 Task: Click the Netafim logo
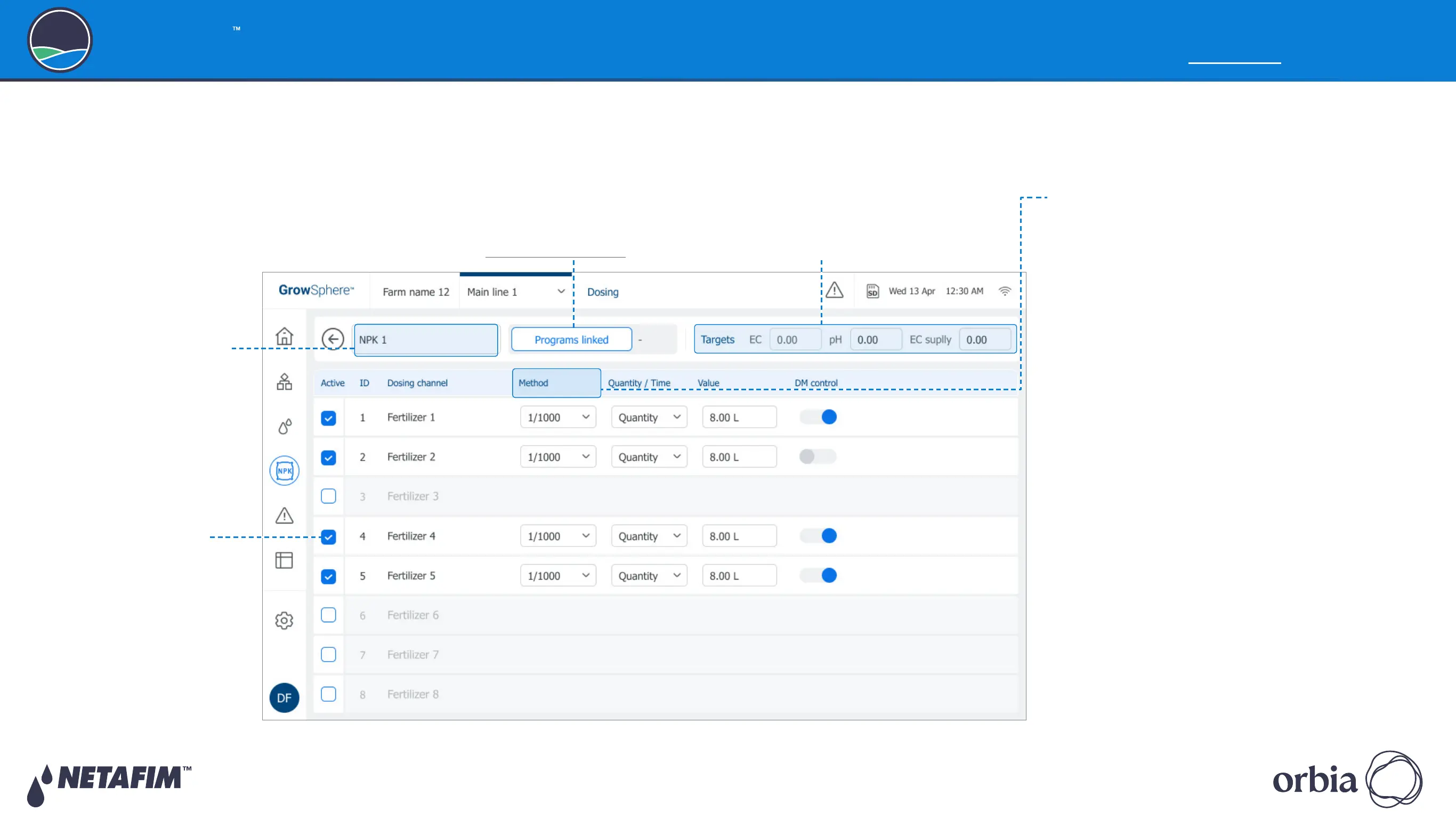109,785
